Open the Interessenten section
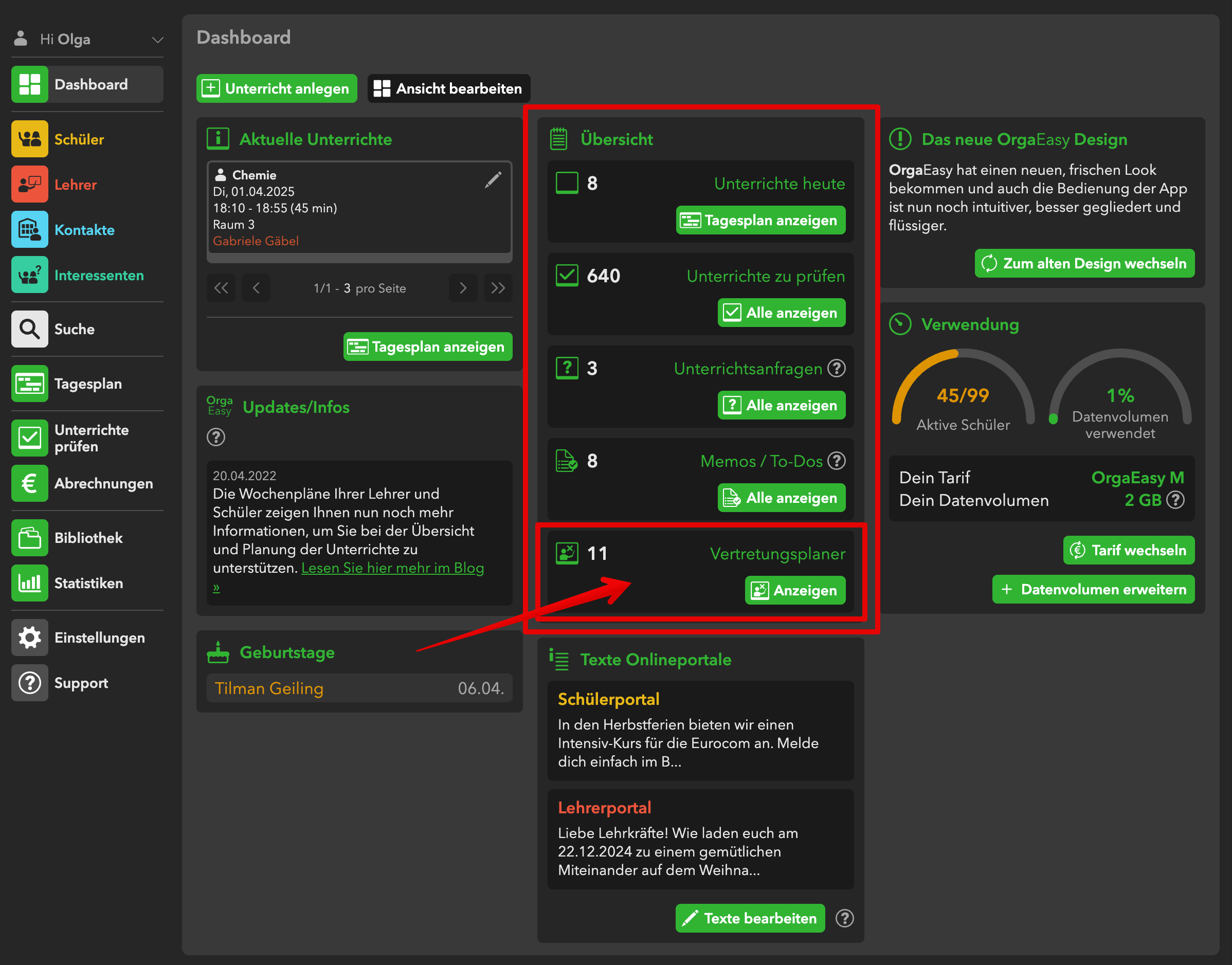 (x=87, y=275)
